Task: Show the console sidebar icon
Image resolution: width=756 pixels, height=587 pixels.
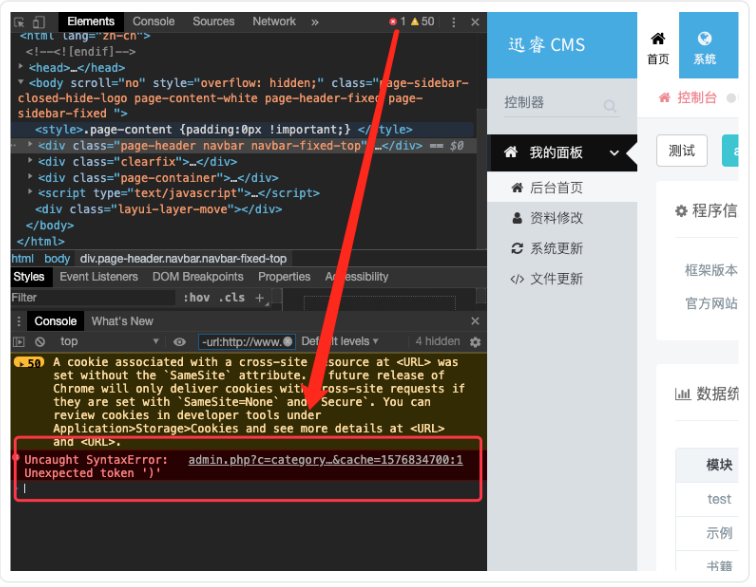Action: point(19,344)
